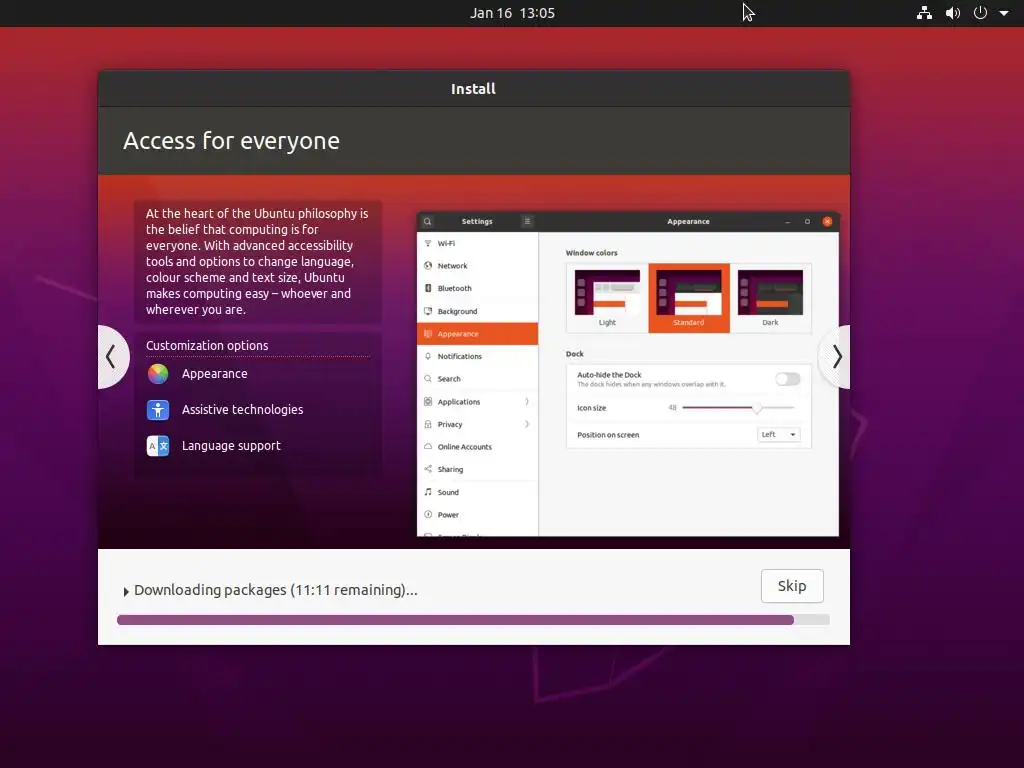1024x768 pixels.
Task: Open the clock showing Jan 16 13:05
Action: click(x=512, y=13)
